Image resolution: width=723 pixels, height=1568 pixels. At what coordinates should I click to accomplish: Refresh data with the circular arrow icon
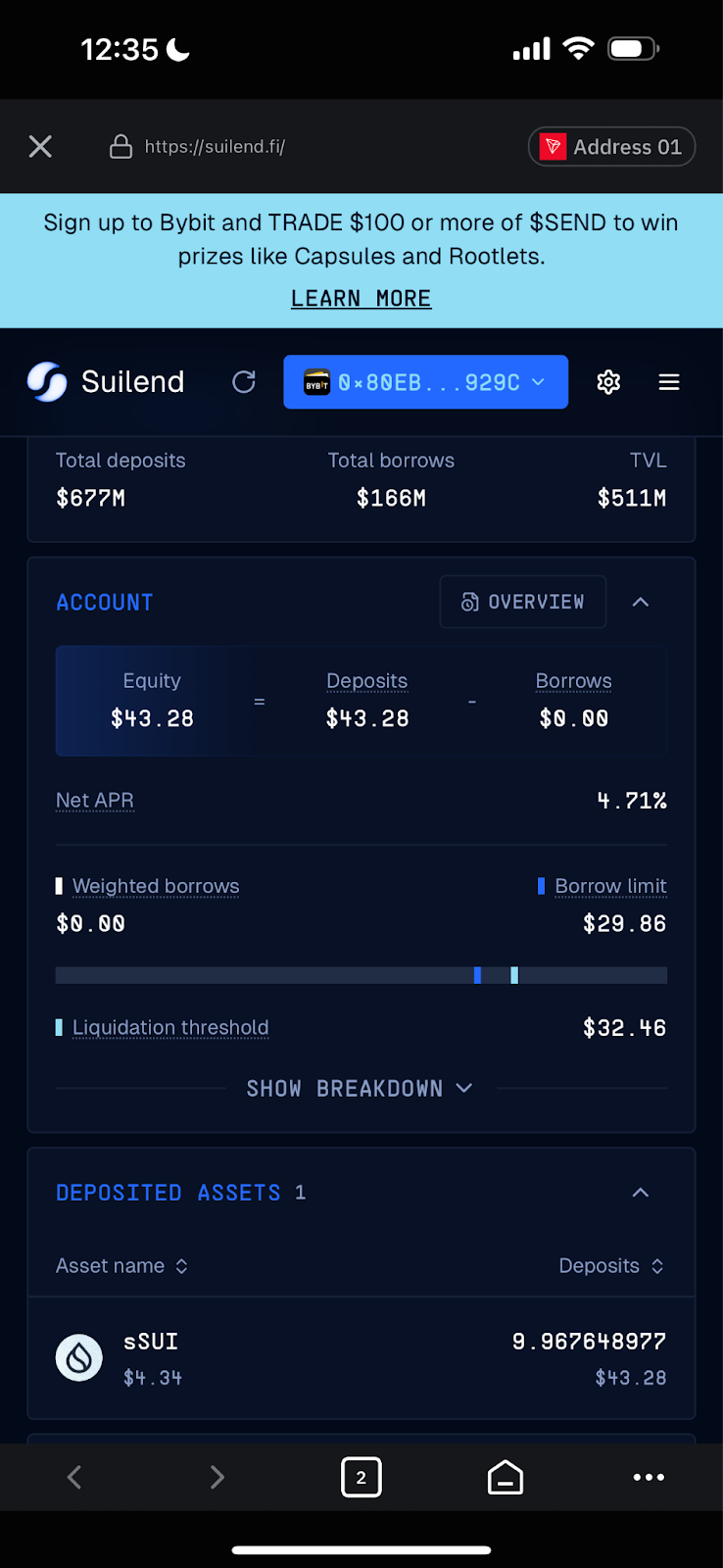(x=244, y=382)
